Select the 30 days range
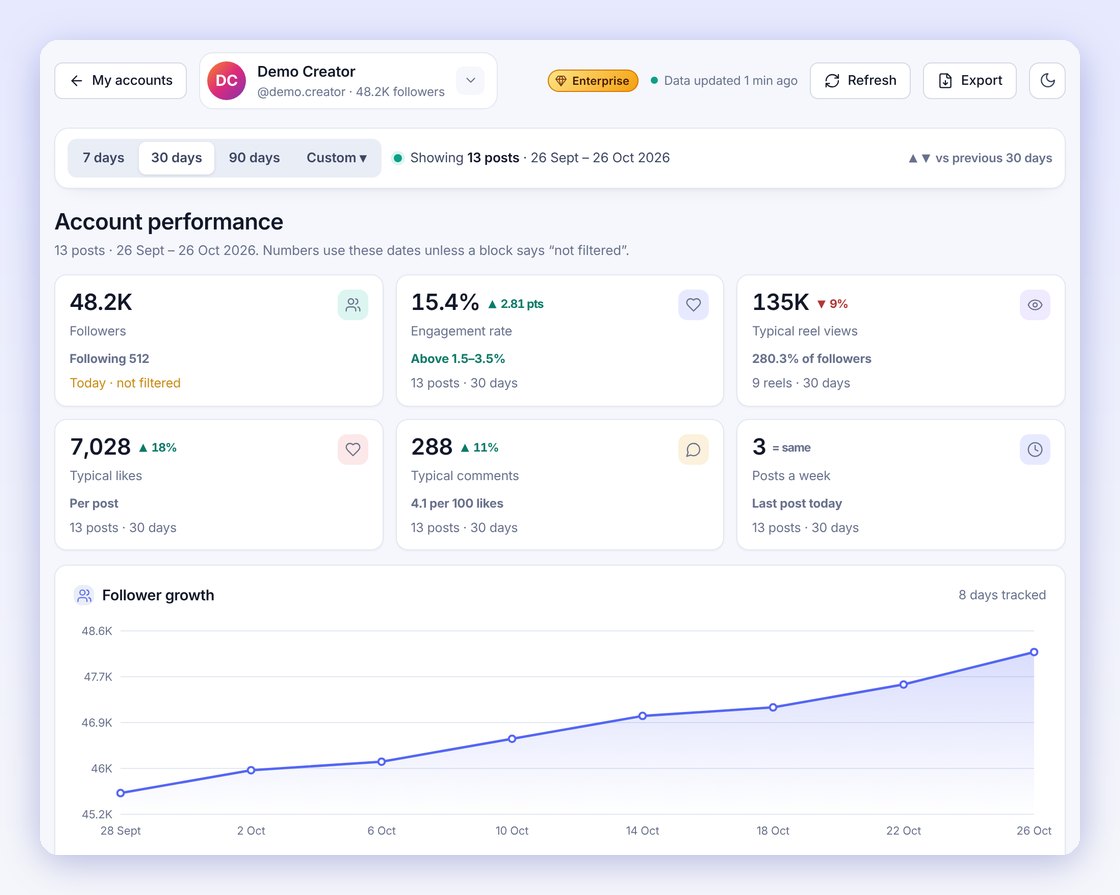The width and height of the screenshot is (1120, 895). pos(176,158)
